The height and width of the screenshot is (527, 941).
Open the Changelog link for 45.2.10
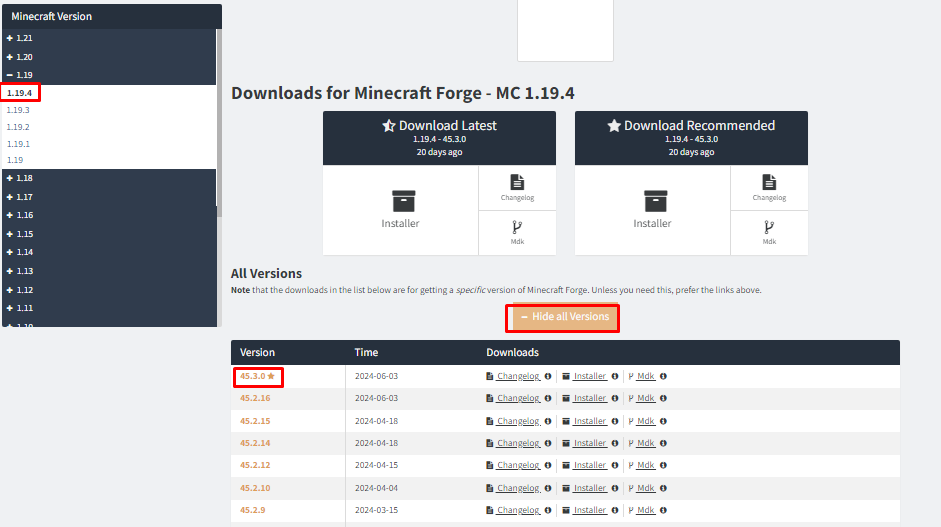click(517, 488)
